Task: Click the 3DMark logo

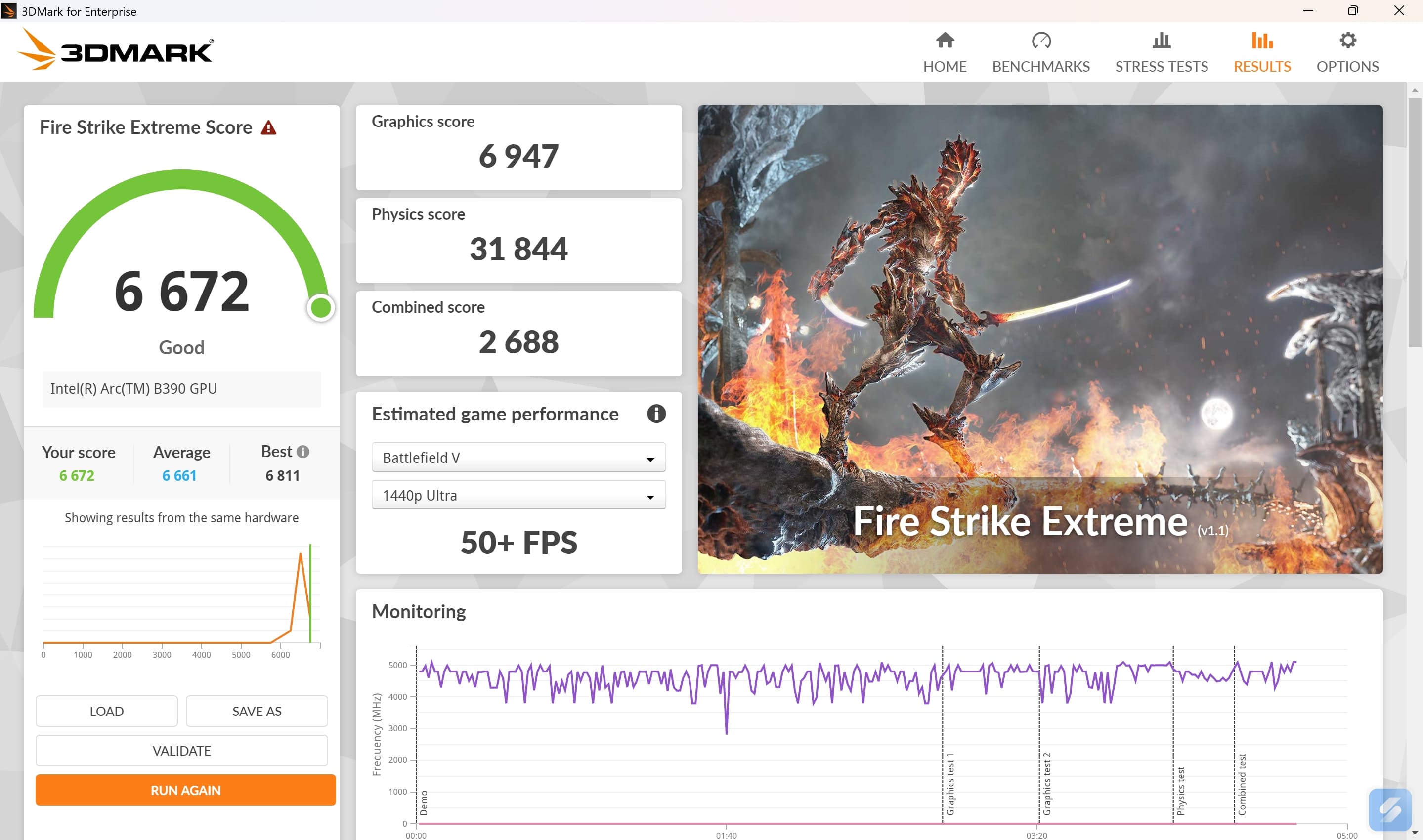Action: tap(116, 50)
